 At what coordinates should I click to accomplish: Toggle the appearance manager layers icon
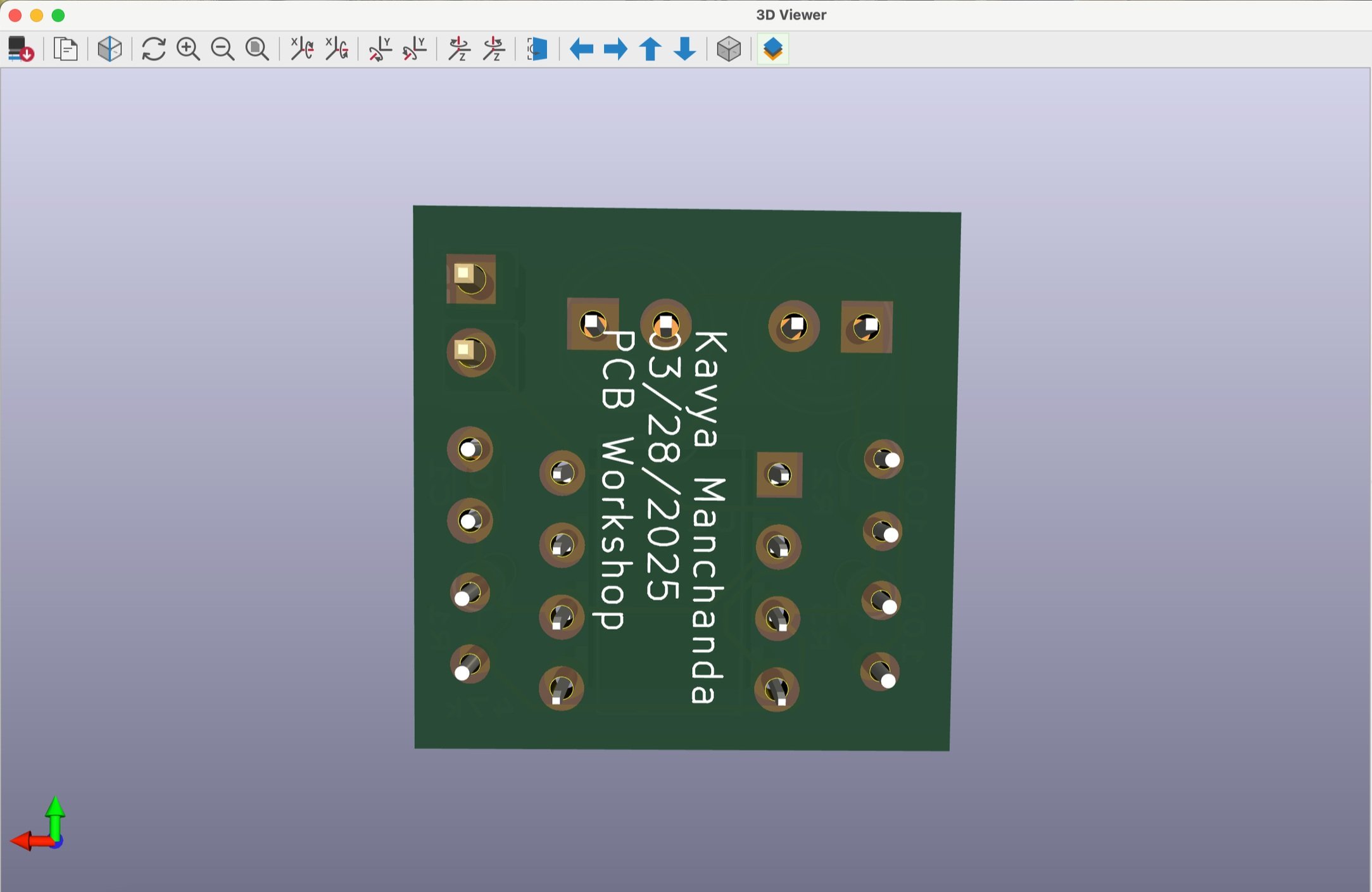click(773, 49)
